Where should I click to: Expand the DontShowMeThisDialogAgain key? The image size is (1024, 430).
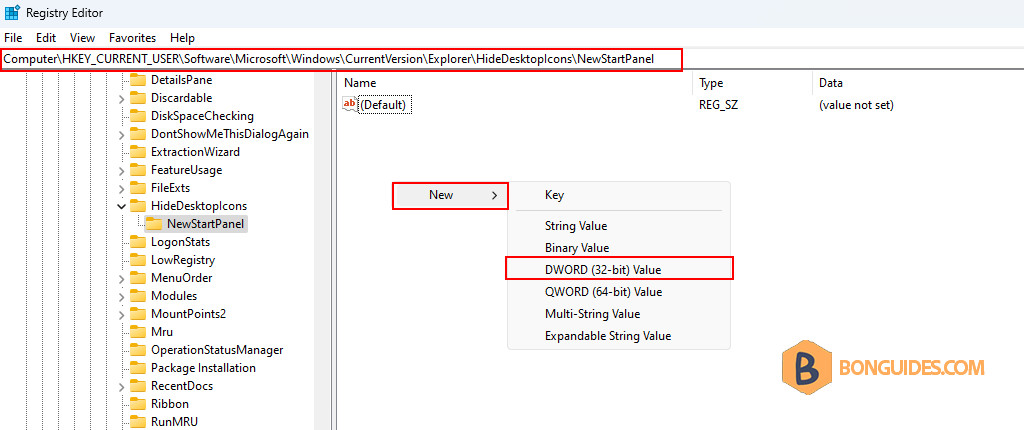point(121,135)
